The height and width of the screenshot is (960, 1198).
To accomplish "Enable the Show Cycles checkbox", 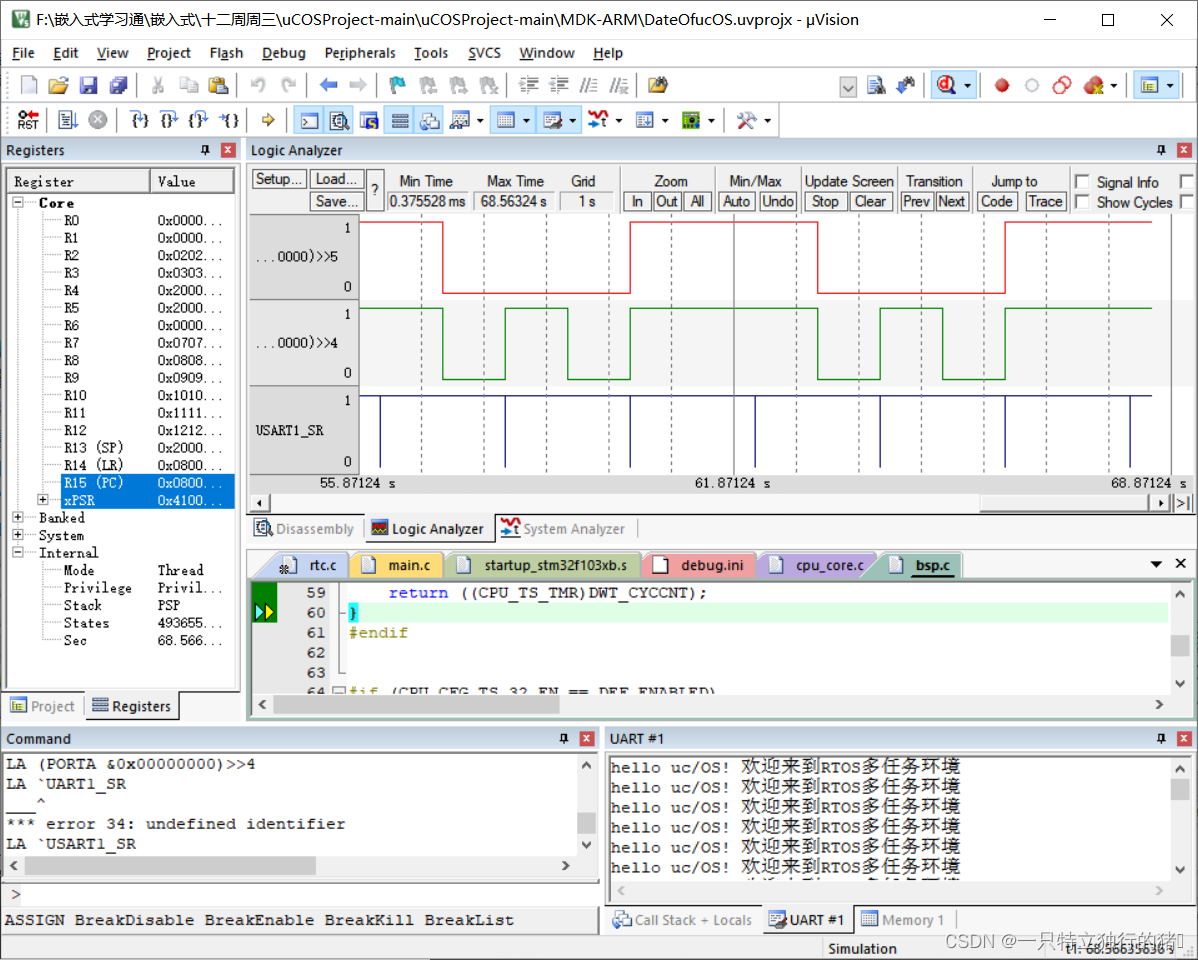I will 1082,202.
